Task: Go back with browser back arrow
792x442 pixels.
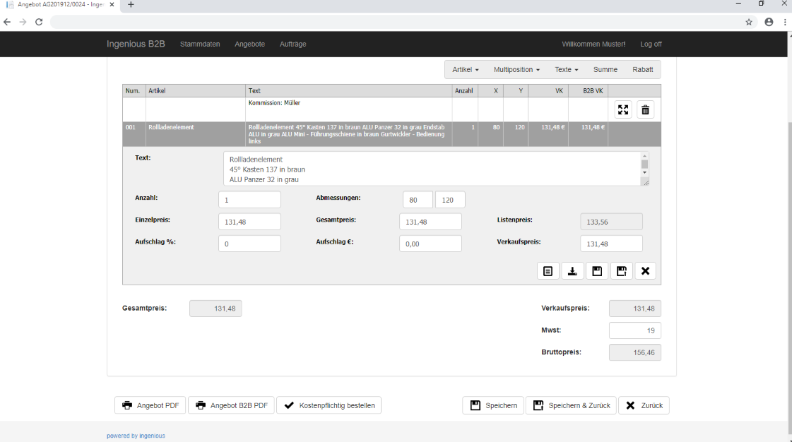Action: point(7,22)
